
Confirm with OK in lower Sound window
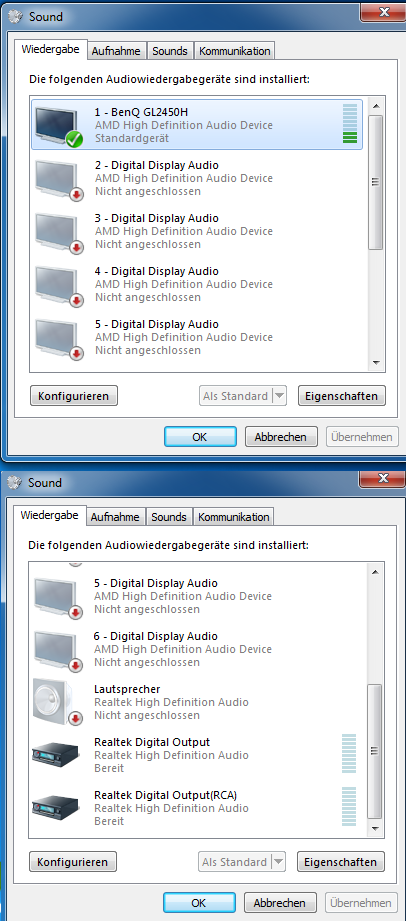click(199, 903)
